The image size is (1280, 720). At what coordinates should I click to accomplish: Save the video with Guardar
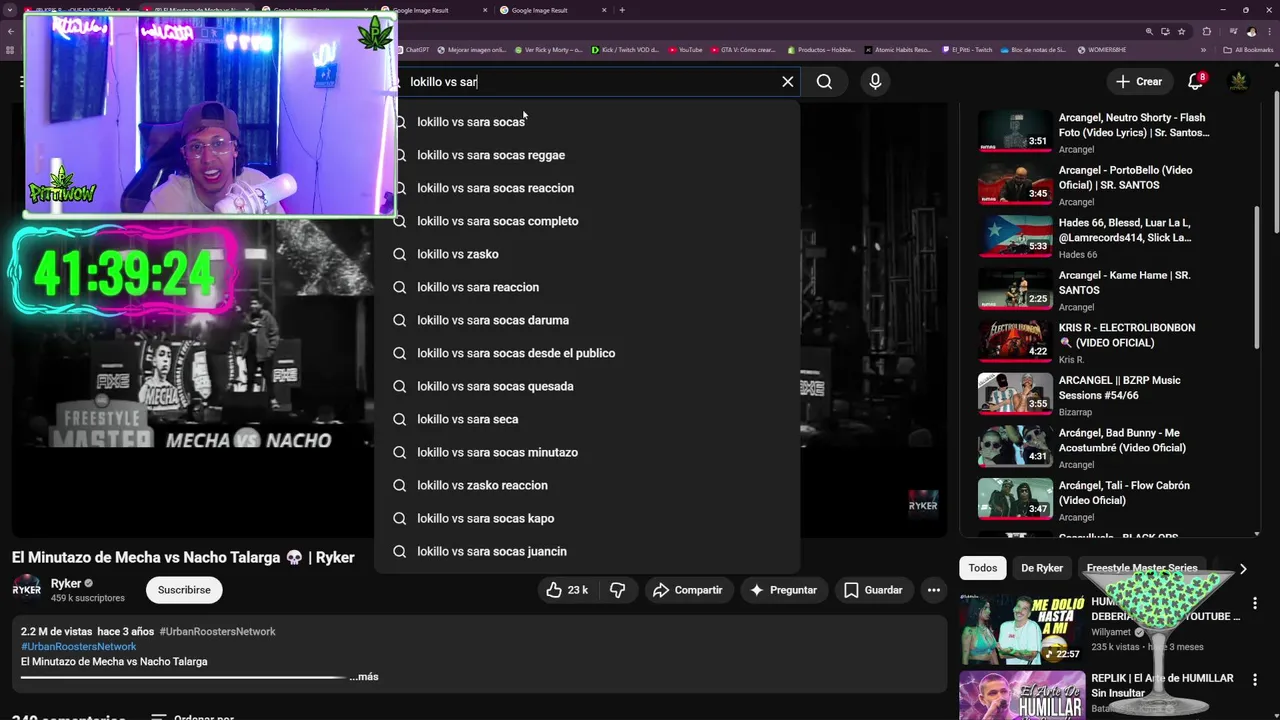(x=873, y=590)
